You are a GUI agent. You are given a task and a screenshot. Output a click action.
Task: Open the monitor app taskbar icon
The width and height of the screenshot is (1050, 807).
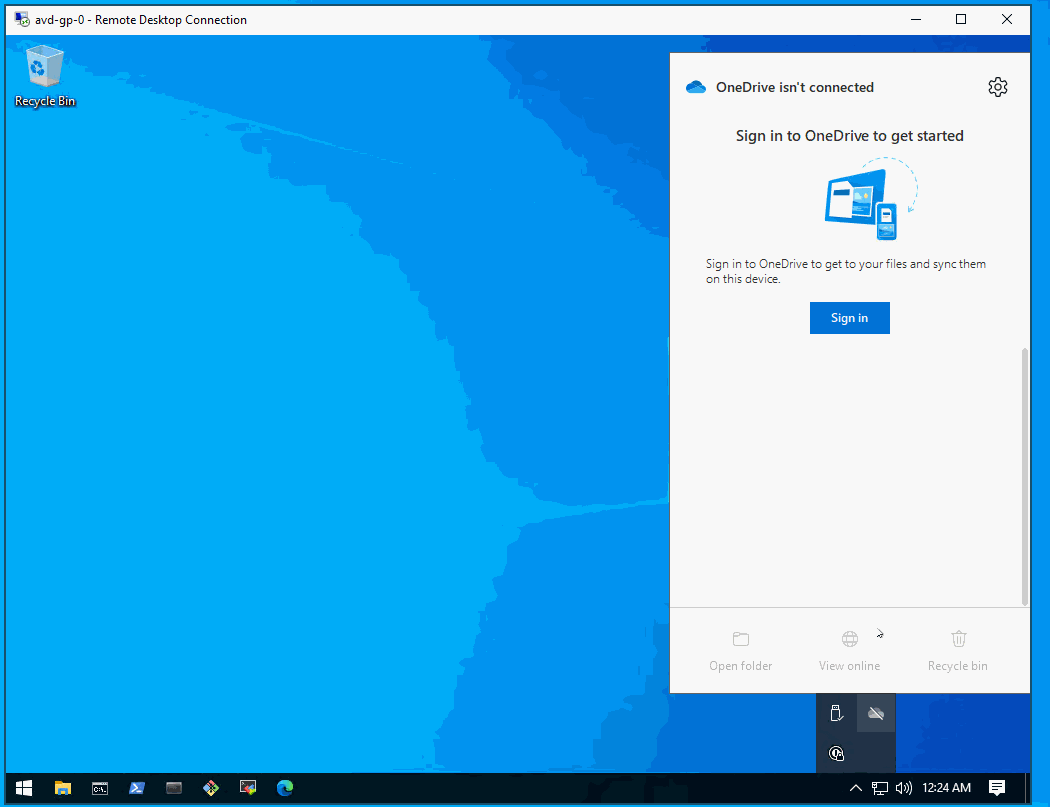248,788
